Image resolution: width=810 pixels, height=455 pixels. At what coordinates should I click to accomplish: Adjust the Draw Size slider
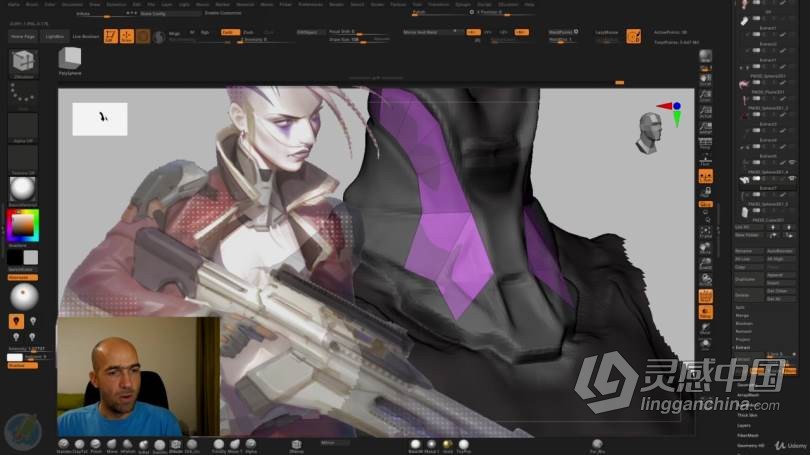359,39
